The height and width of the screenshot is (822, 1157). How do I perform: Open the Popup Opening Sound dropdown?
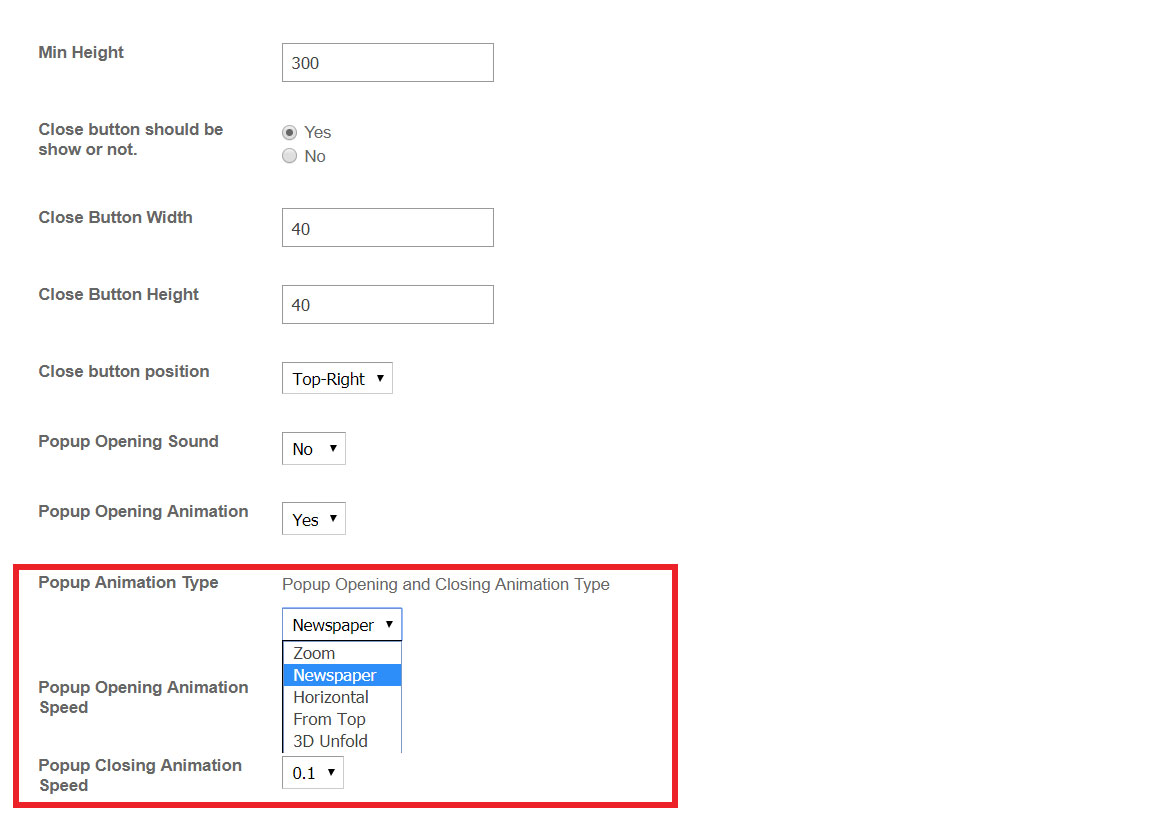tap(313, 448)
